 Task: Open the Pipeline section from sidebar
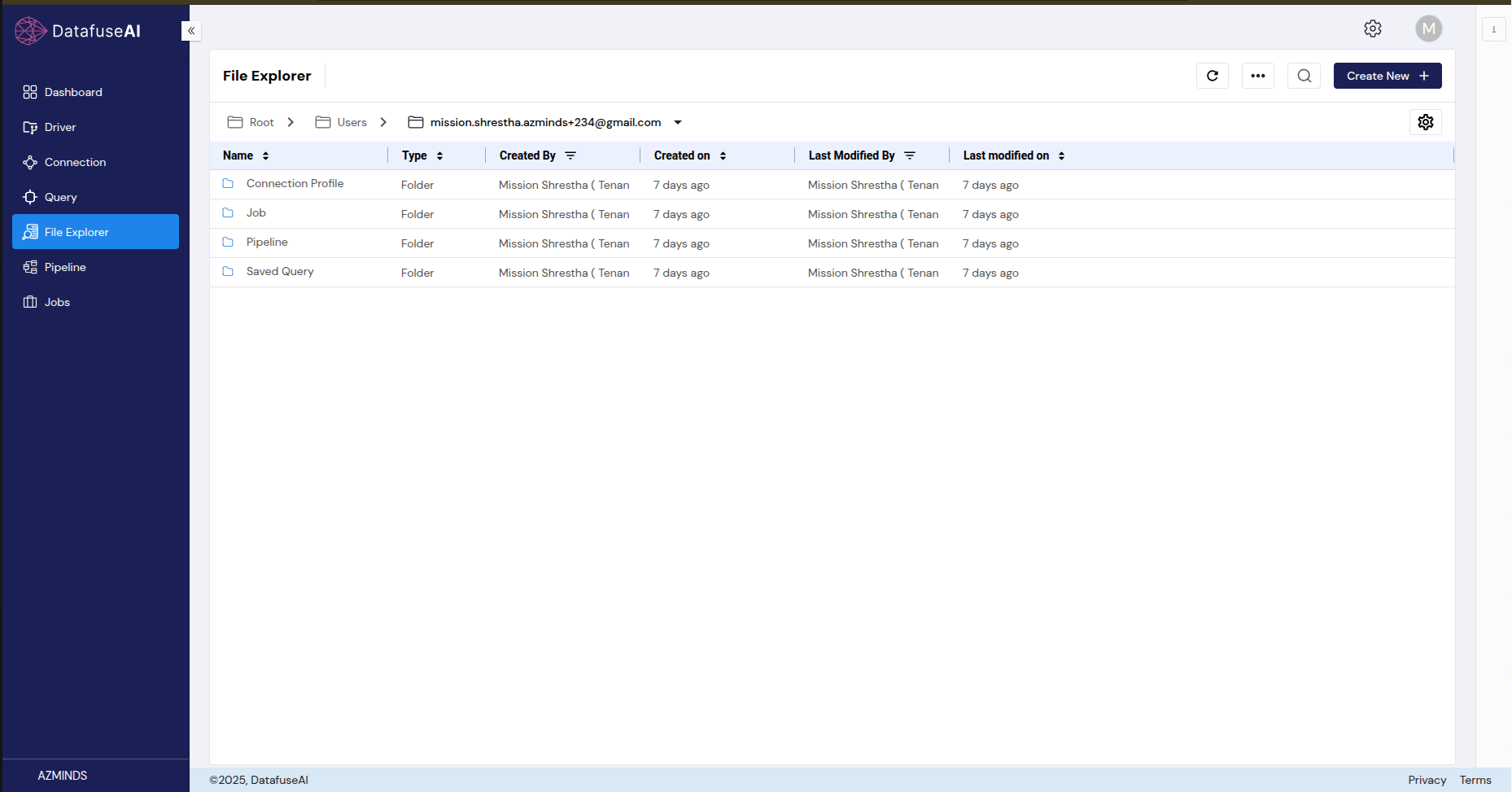64,267
